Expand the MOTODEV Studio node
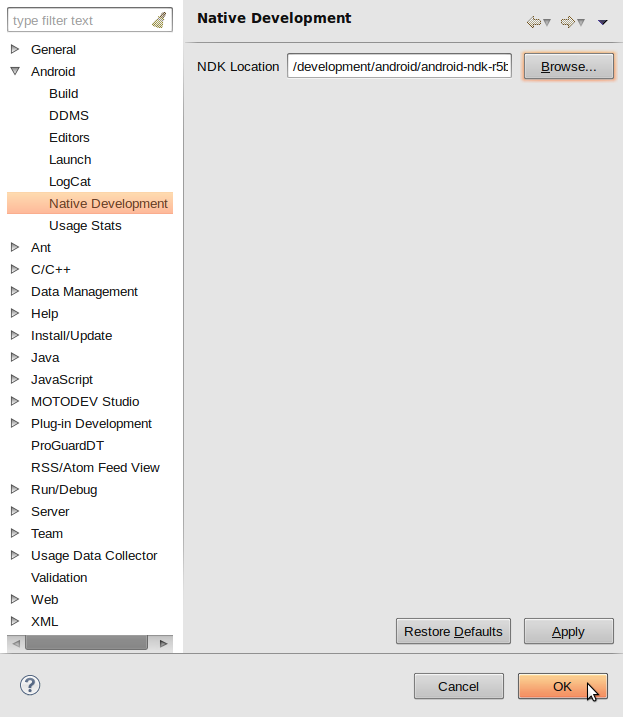Screen dimensions: 623x717 15,401
